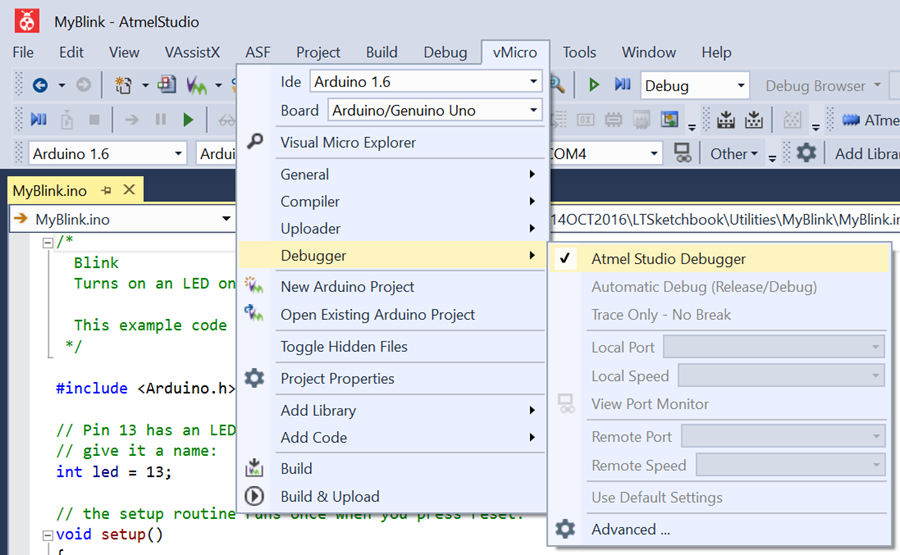The height and width of the screenshot is (555, 900).
Task: Toggle Trace Only - No Break option
Action: point(661,315)
